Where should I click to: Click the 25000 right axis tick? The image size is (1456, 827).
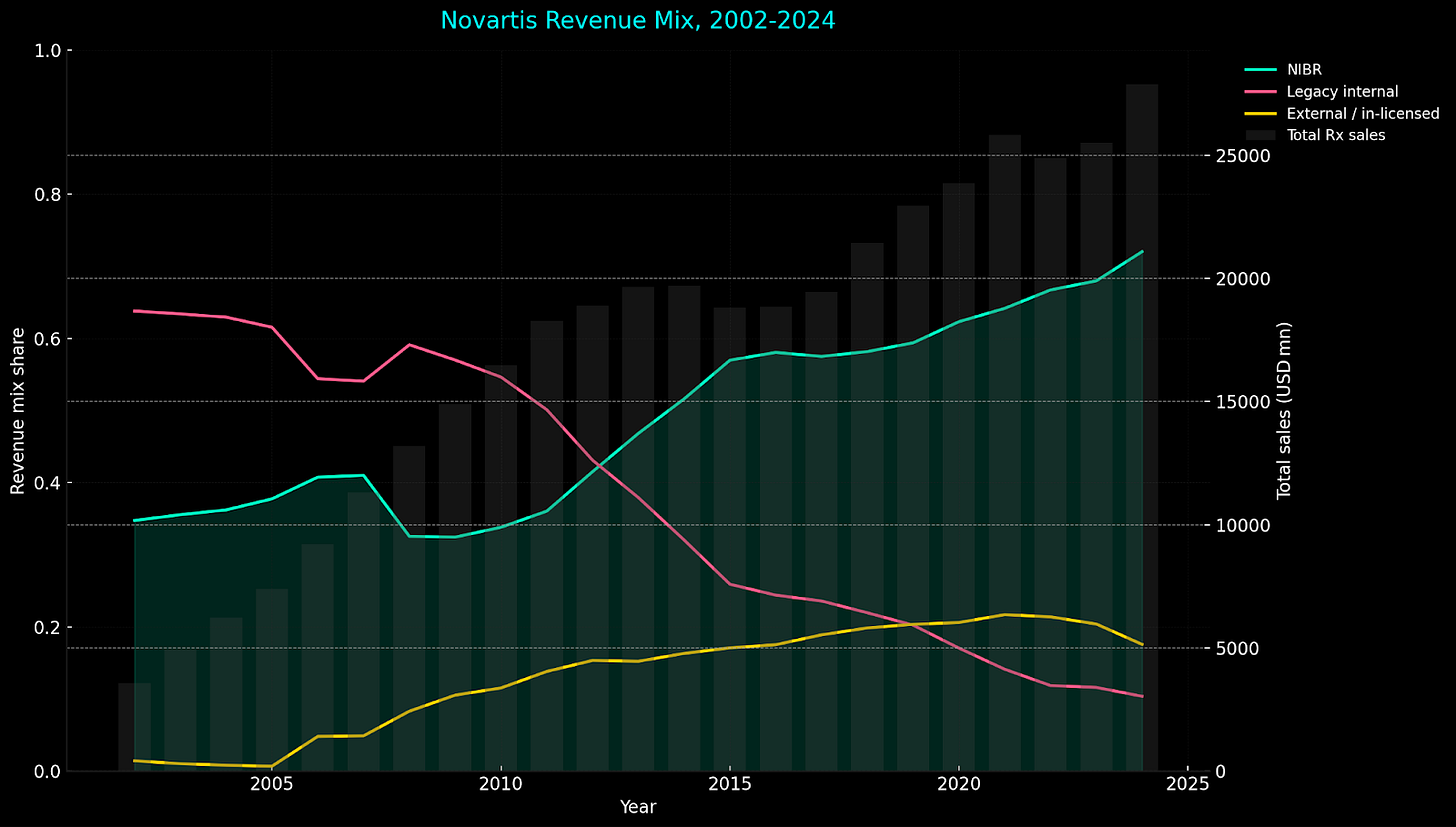click(1242, 155)
